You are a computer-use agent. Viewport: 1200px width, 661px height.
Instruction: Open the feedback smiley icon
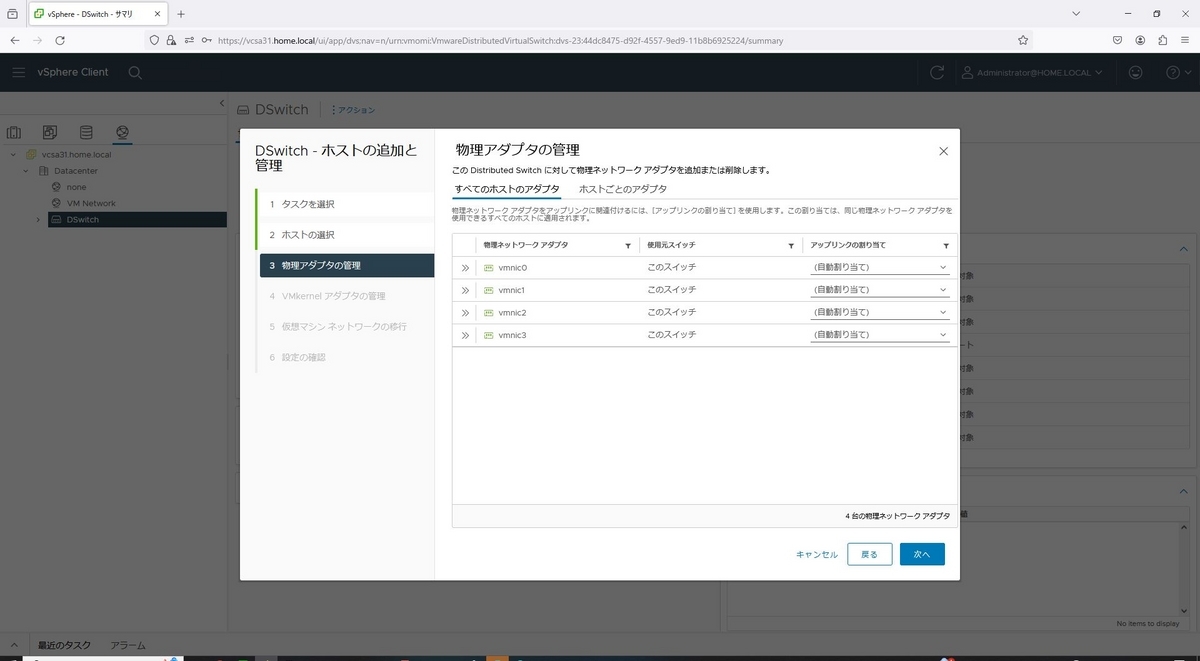(x=1135, y=72)
